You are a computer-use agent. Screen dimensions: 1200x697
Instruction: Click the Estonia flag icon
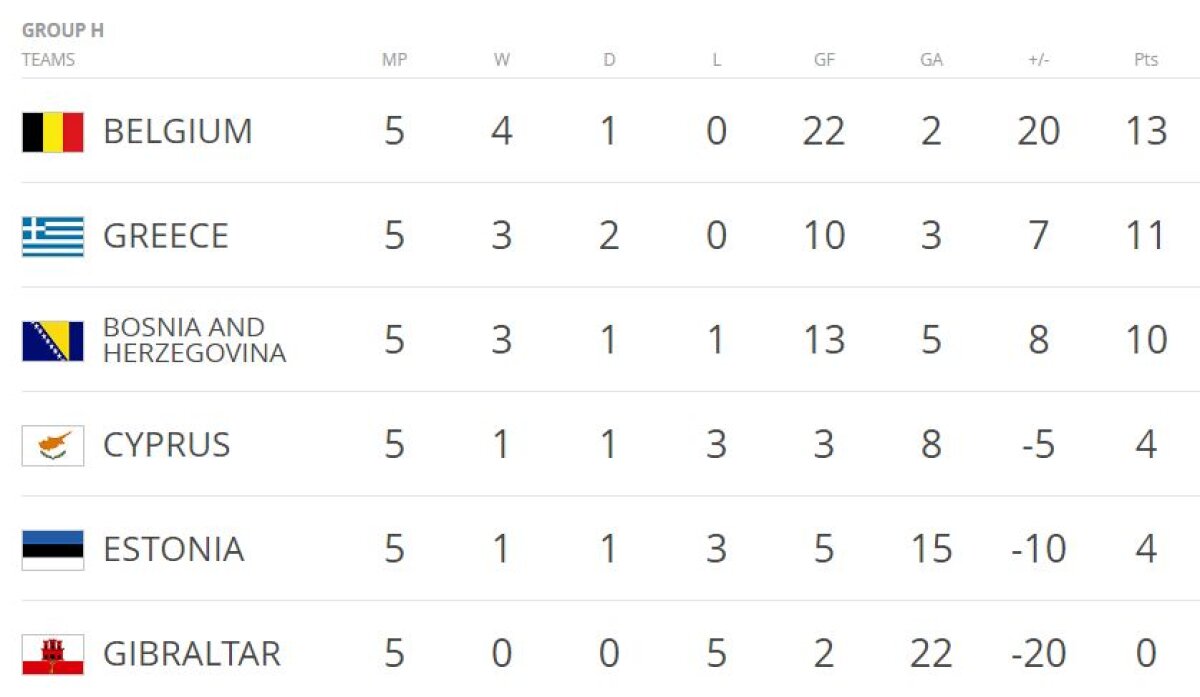pos(53,549)
